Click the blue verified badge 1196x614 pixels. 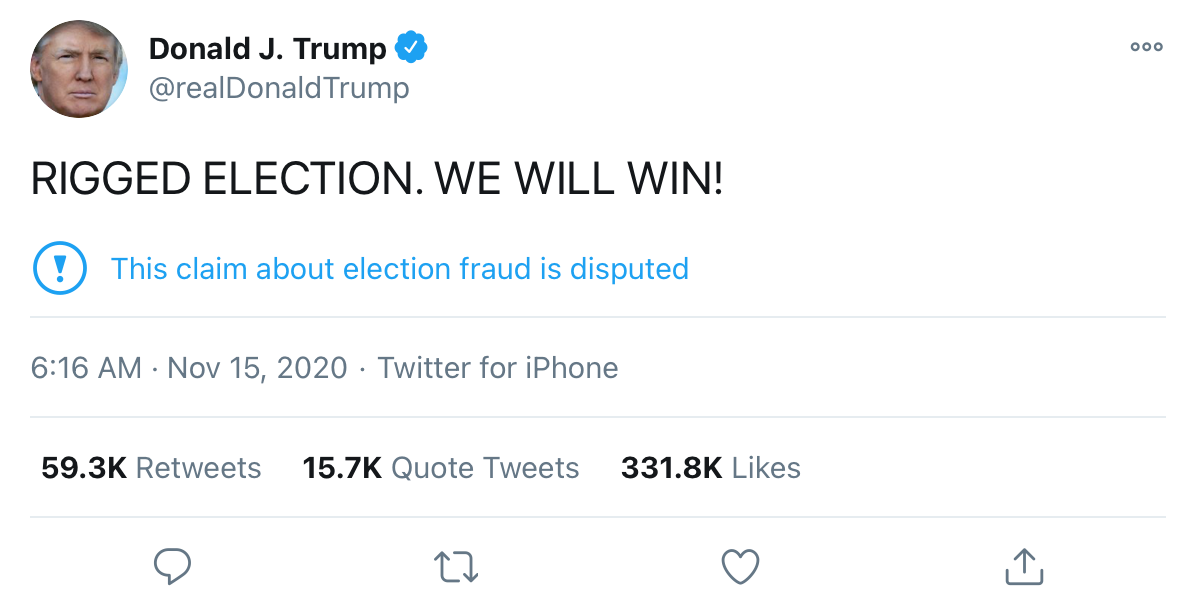[x=412, y=47]
